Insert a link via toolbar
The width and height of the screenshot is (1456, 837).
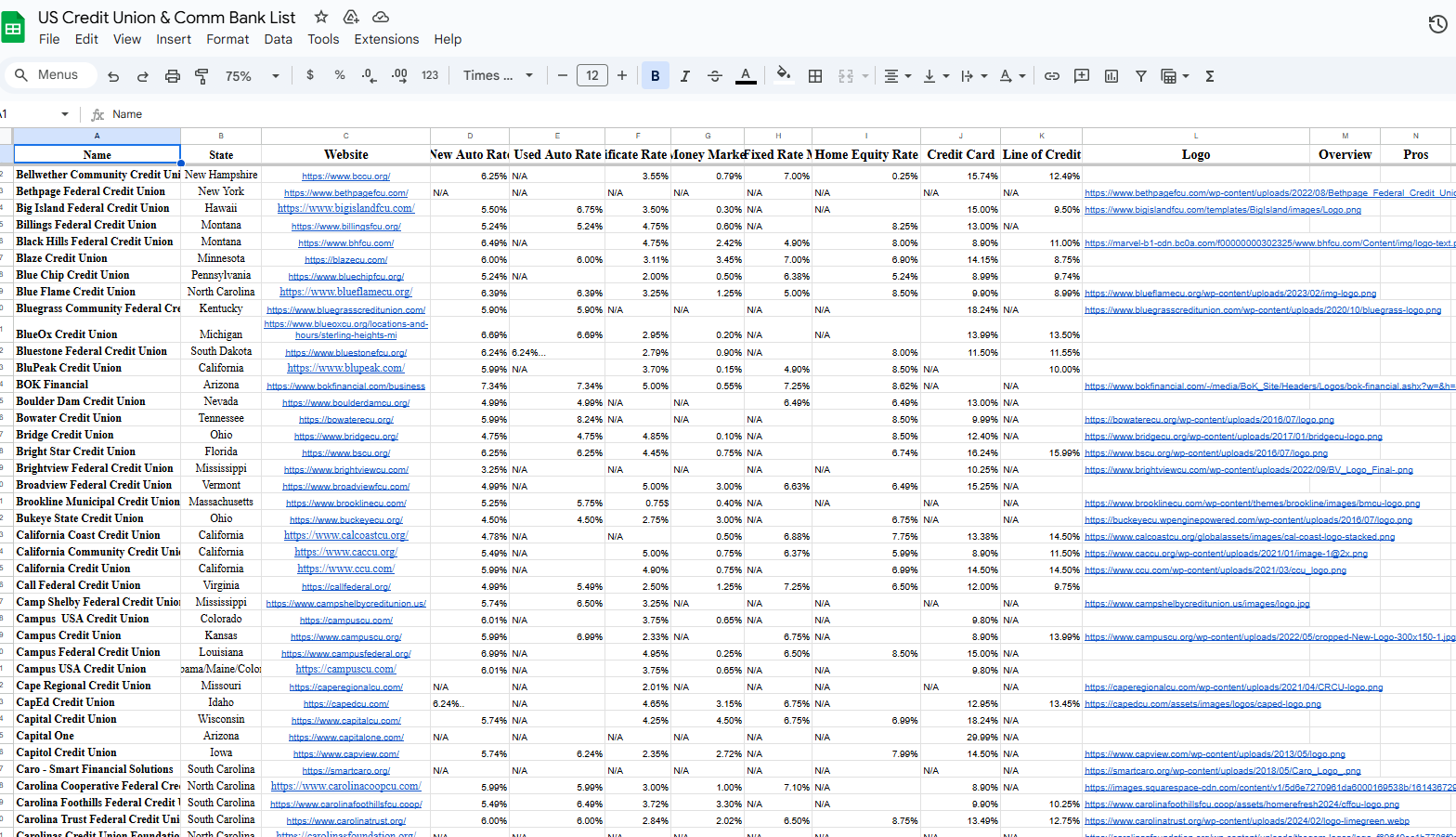click(1052, 76)
